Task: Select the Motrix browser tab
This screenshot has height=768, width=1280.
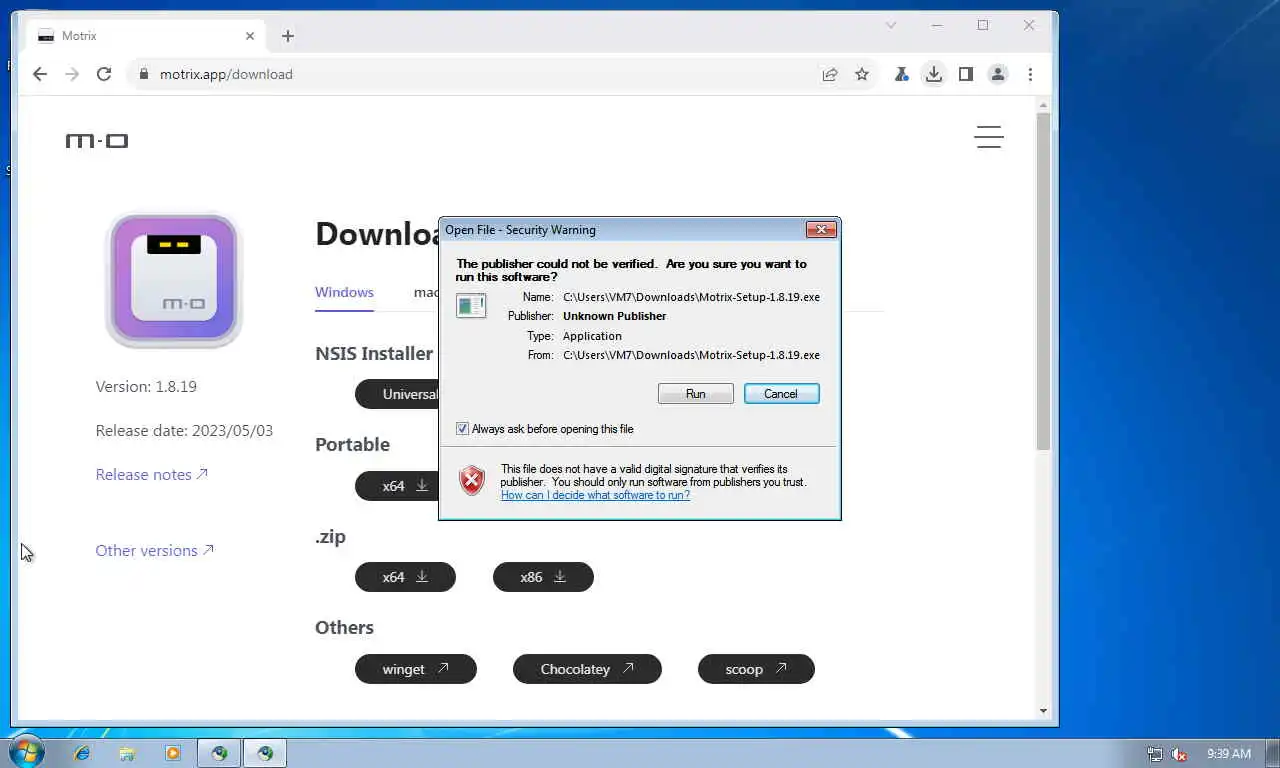Action: click(x=145, y=36)
